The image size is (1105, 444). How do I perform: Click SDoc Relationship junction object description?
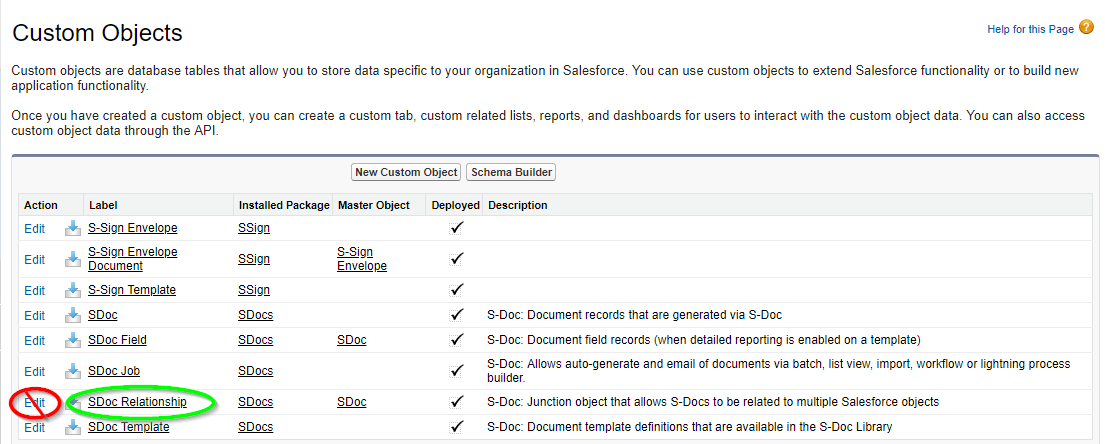[x=713, y=402]
